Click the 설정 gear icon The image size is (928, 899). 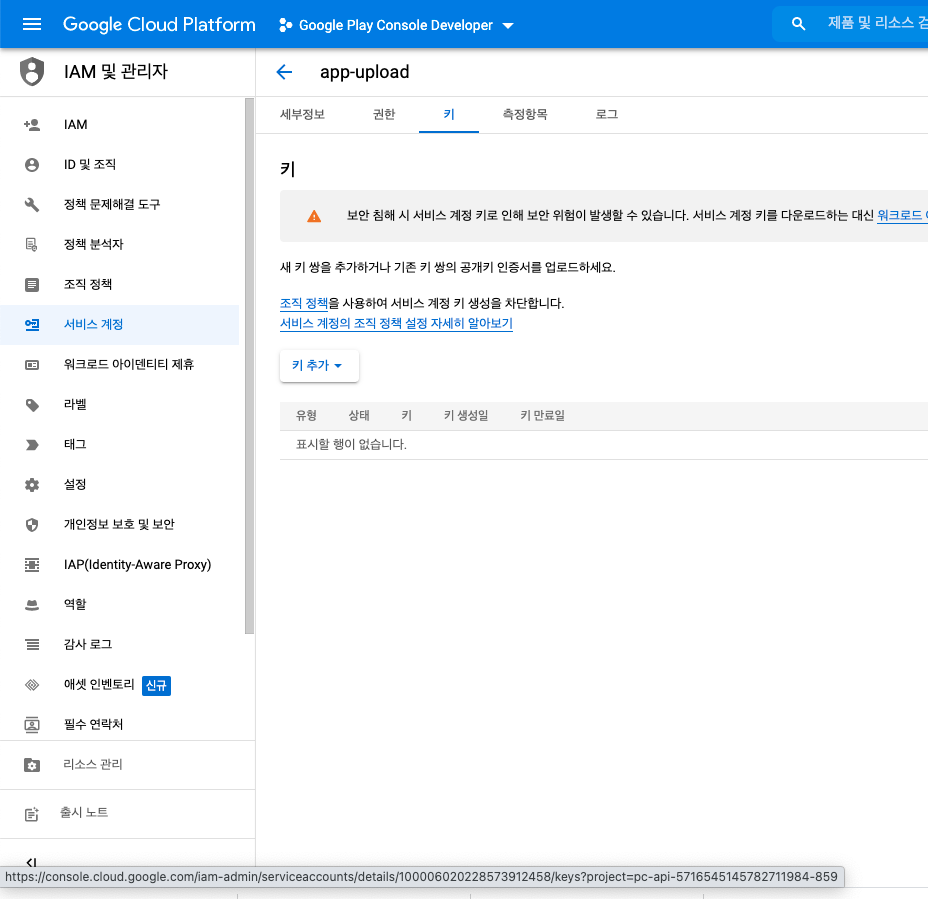coord(32,485)
